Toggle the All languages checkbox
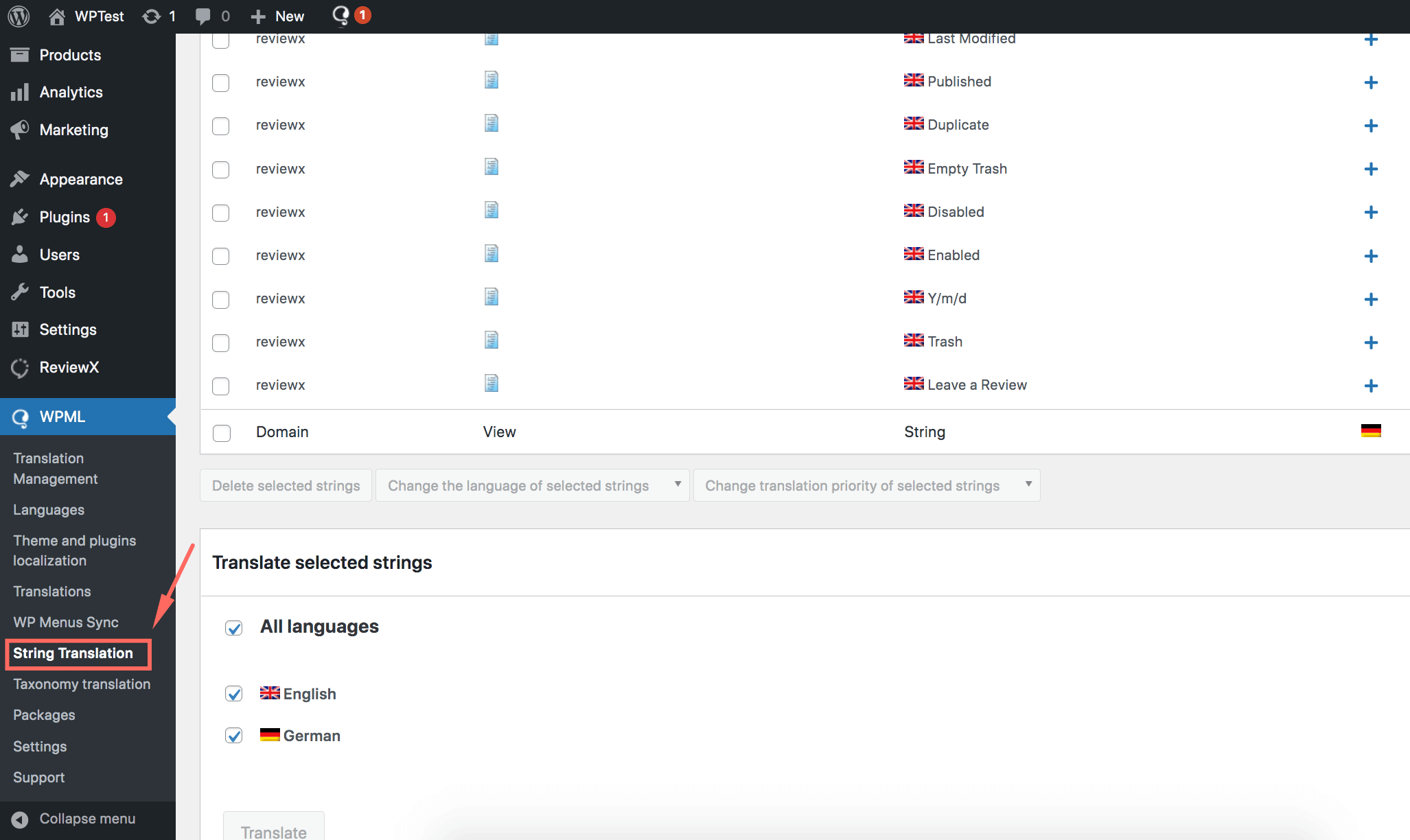This screenshot has height=840, width=1410. 234,628
